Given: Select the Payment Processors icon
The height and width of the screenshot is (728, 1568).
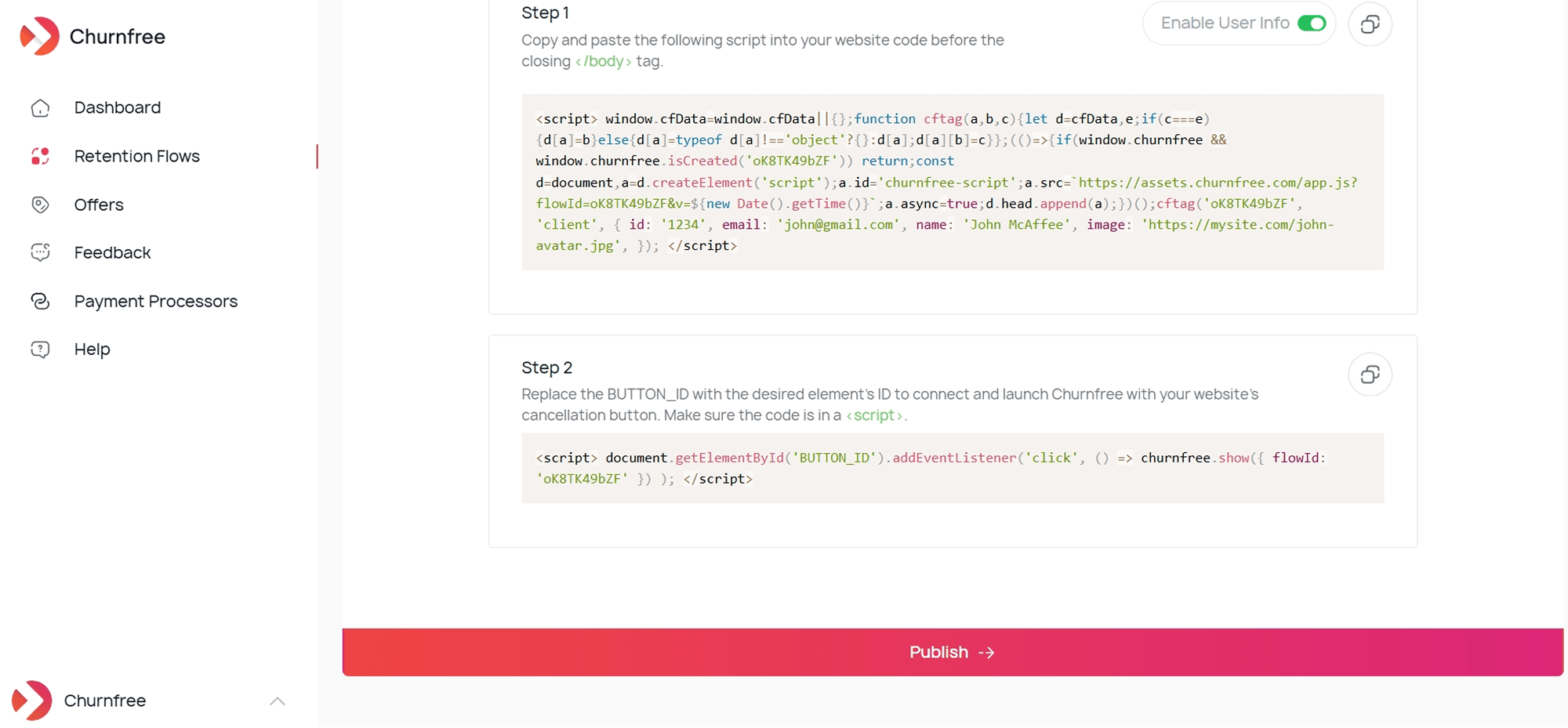Looking at the screenshot, I should tap(41, 301).
